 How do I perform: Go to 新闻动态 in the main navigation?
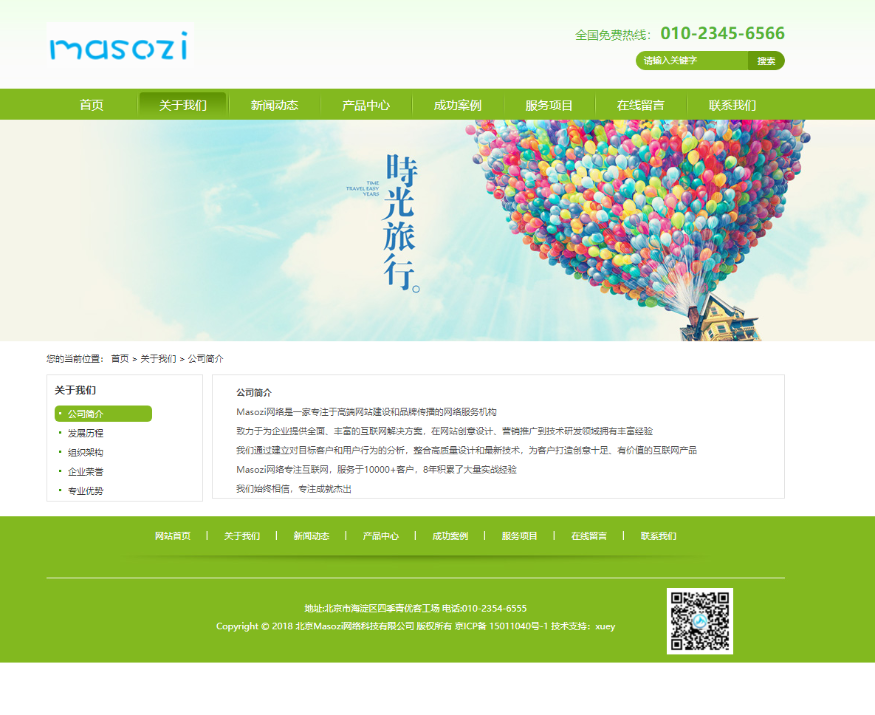275,105
